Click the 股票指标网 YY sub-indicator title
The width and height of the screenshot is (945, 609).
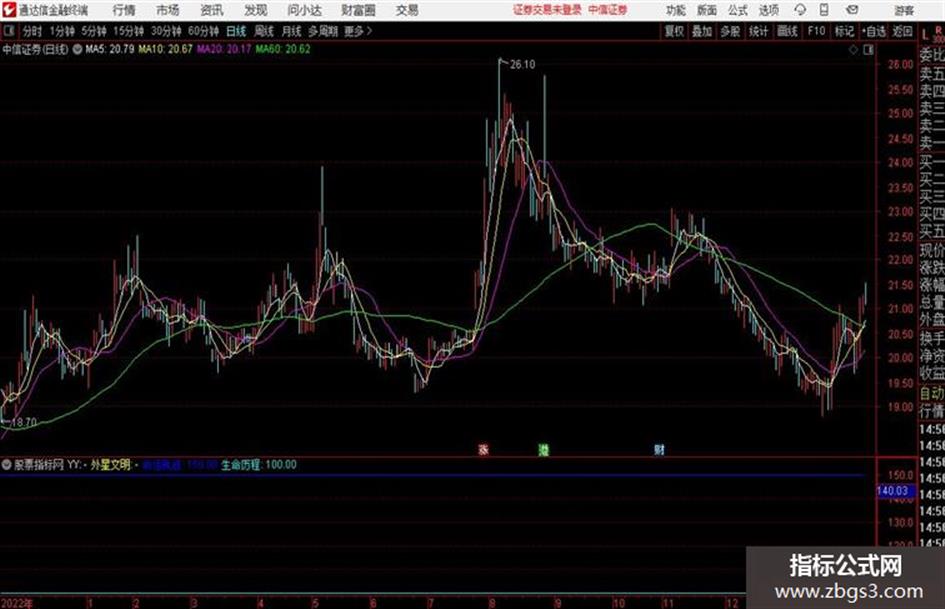48,465
